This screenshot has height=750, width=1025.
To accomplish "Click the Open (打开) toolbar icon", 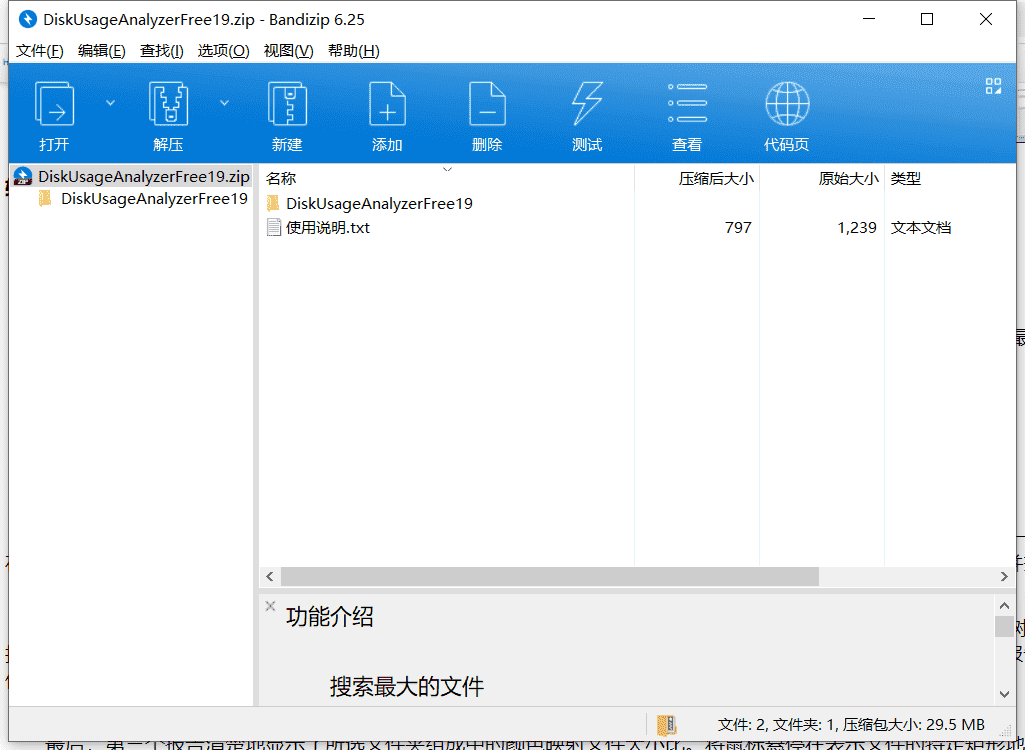I will [54, 103].
